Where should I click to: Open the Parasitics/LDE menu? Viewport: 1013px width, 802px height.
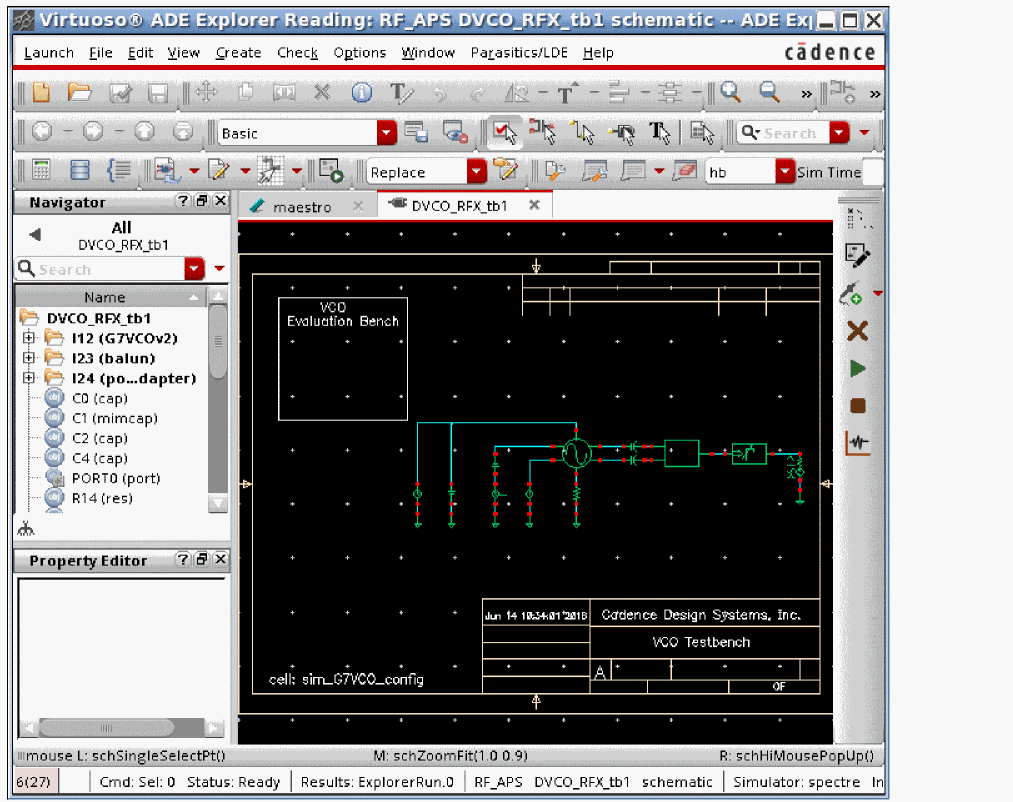click(x=519, y=53)
